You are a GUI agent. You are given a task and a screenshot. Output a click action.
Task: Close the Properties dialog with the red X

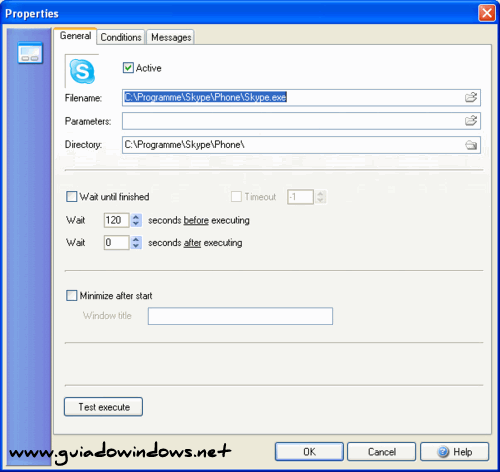coord(486,13)
